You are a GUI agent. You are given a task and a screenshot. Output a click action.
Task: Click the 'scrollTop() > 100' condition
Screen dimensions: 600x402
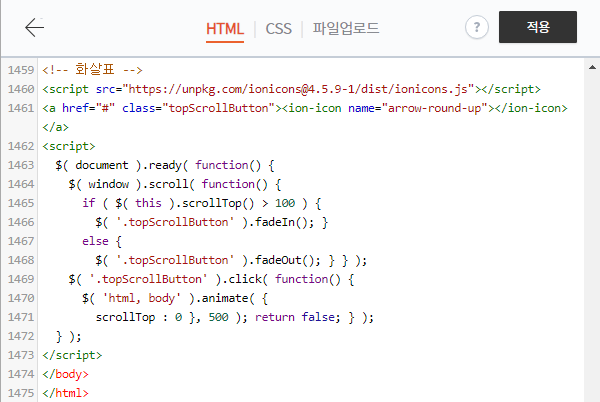pyautogui.click(x=238, y=203)
